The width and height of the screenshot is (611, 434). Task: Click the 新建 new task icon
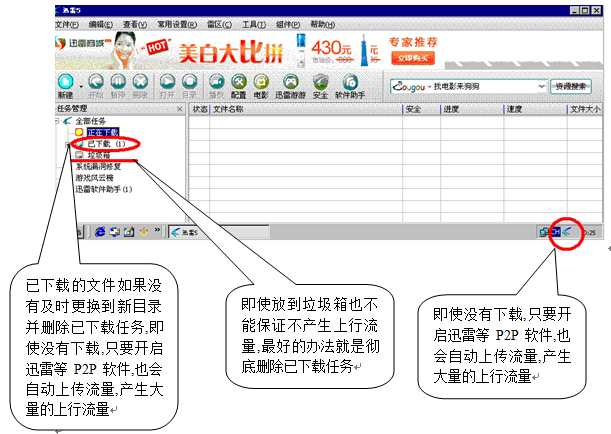[x=66, y=82]
